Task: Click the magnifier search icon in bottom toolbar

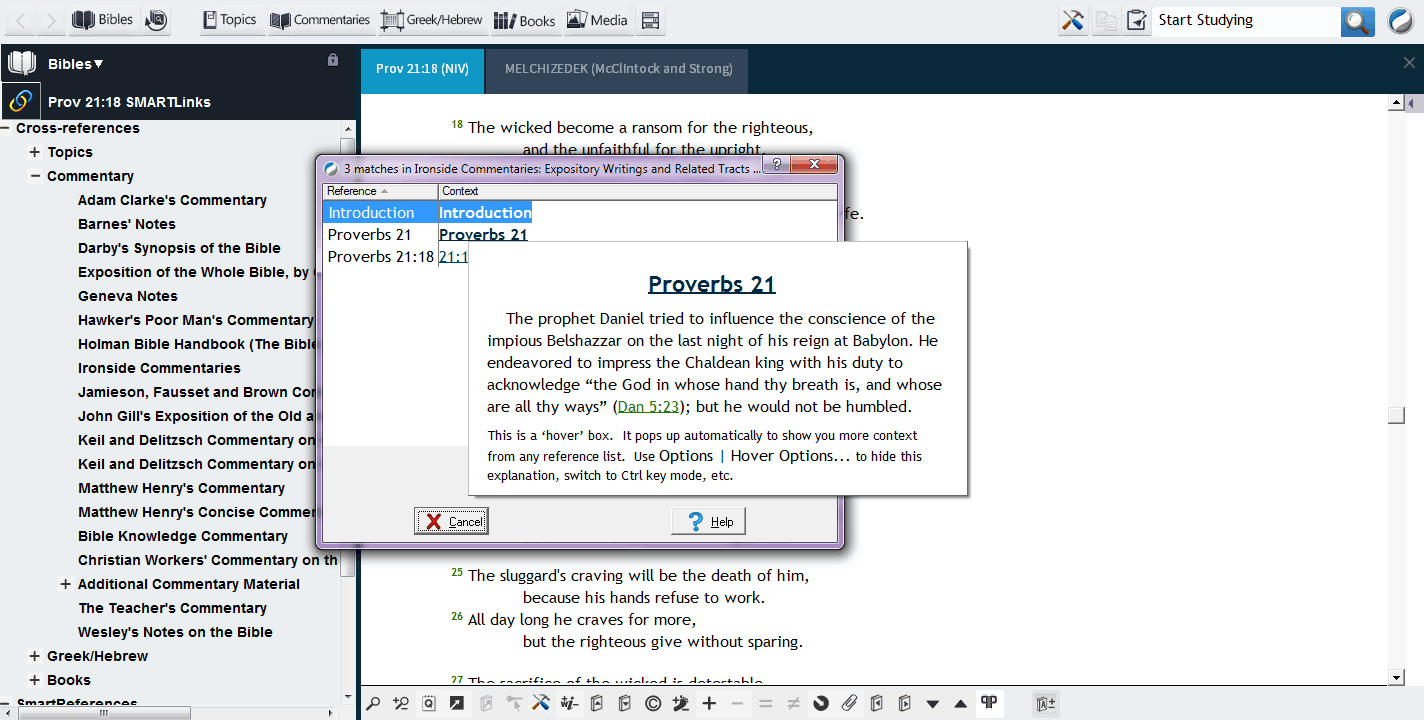Action: point(373,704)
